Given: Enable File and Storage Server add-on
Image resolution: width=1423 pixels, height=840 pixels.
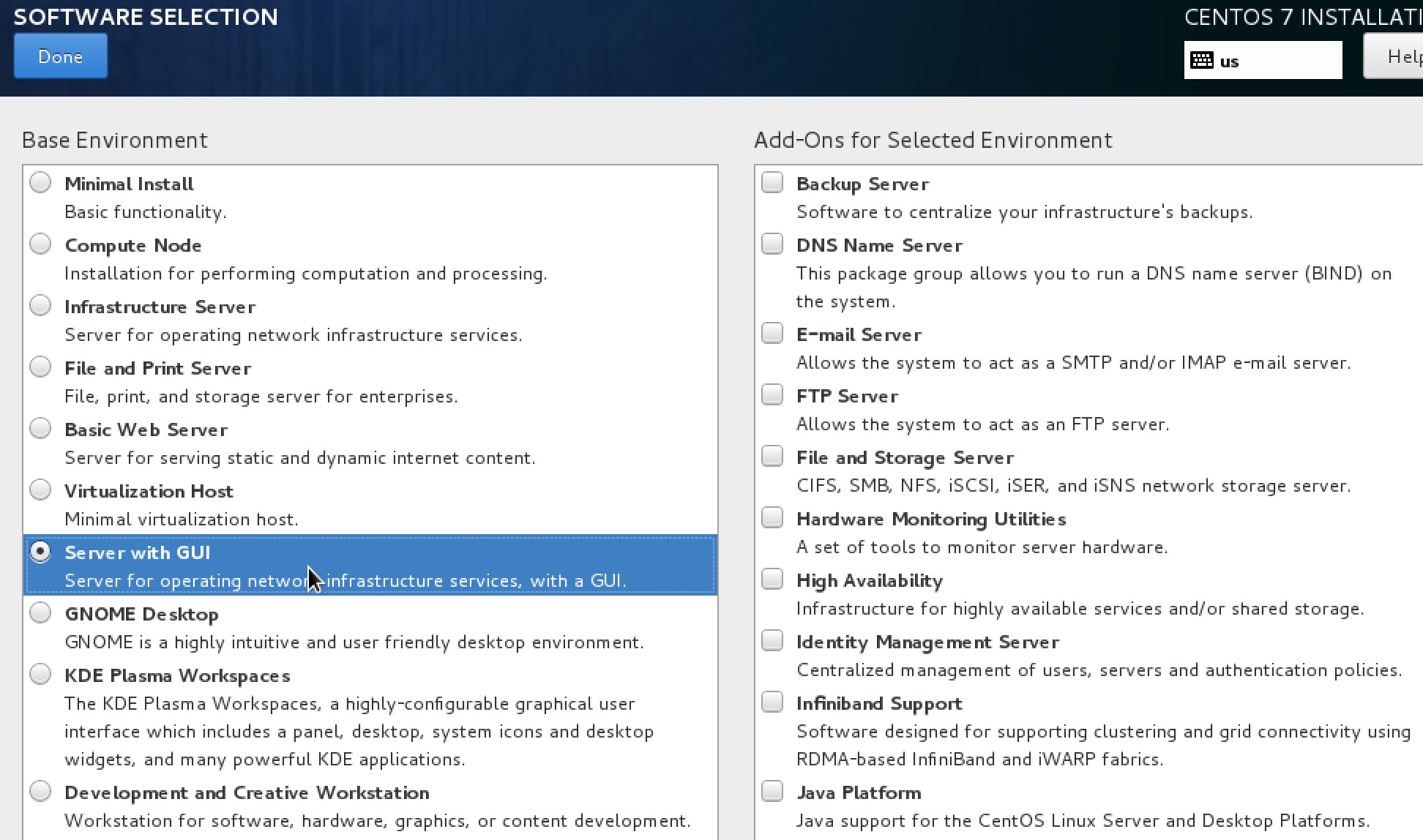Looking at the screenshot, I should coord(772,455).
